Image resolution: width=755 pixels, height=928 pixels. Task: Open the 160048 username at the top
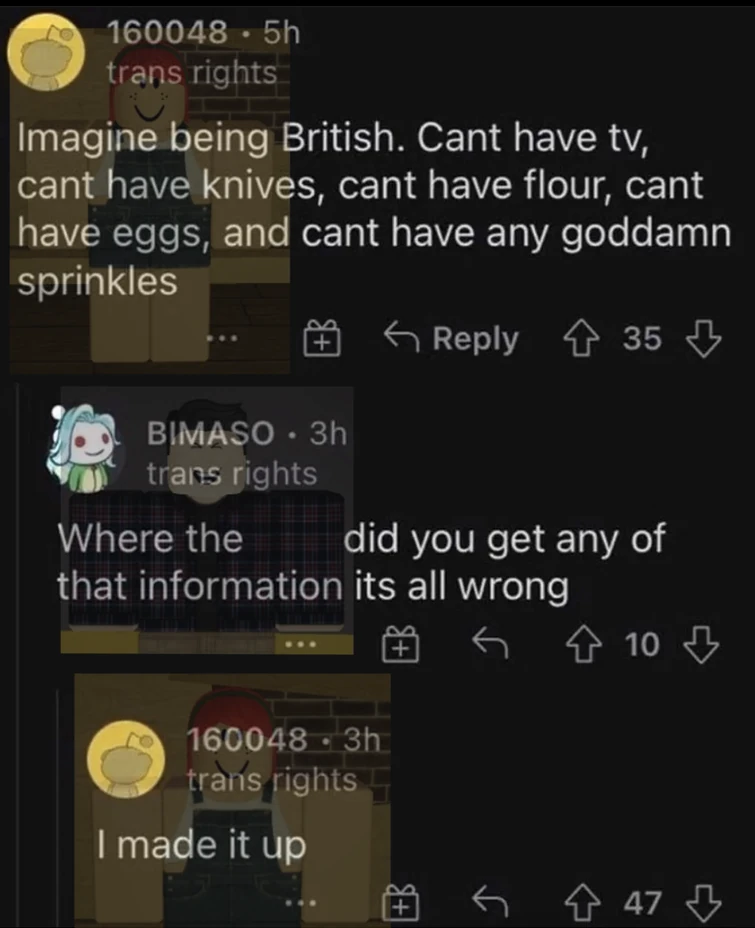(x=168, y=33)
